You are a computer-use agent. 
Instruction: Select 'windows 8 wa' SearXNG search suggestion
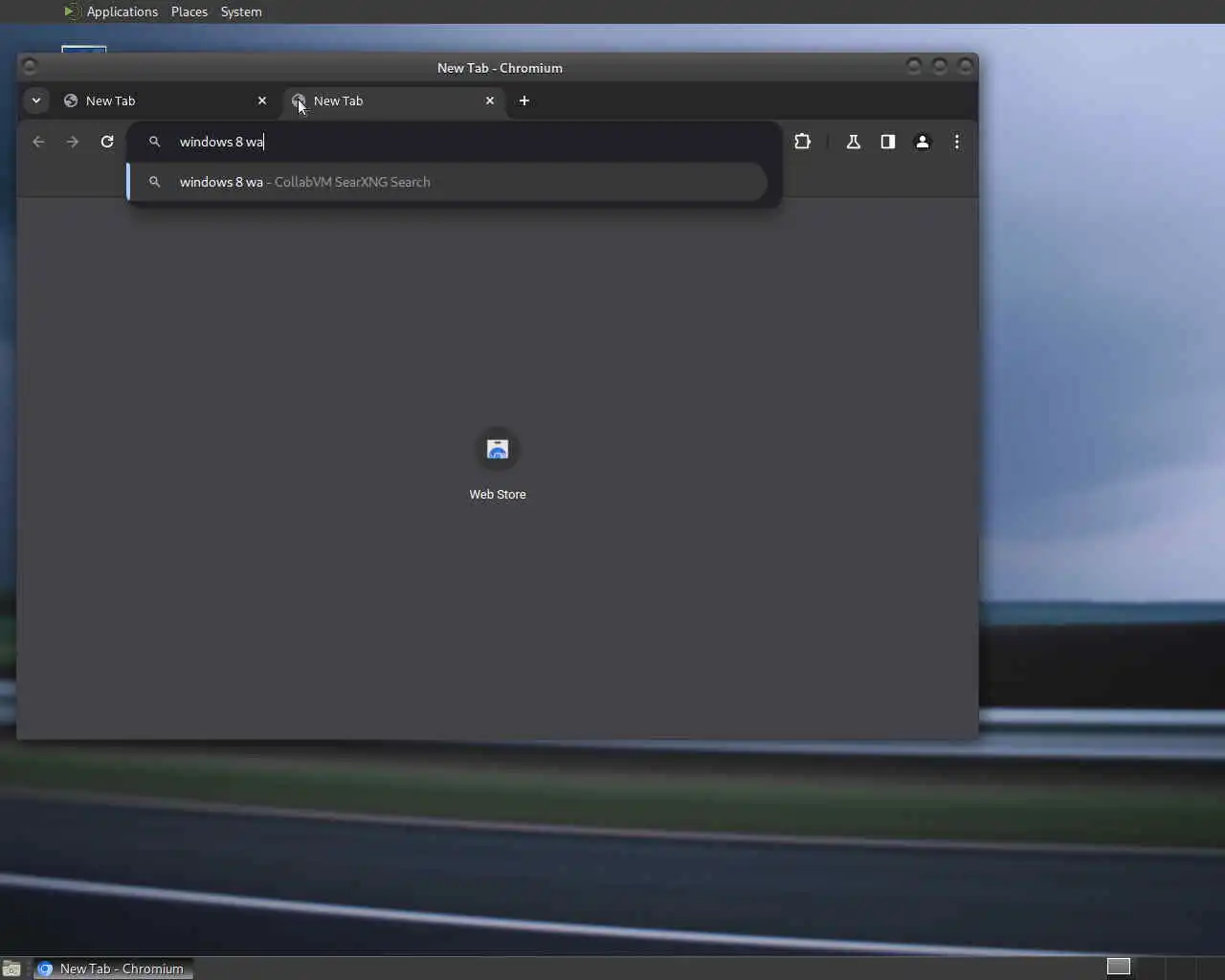447,182
